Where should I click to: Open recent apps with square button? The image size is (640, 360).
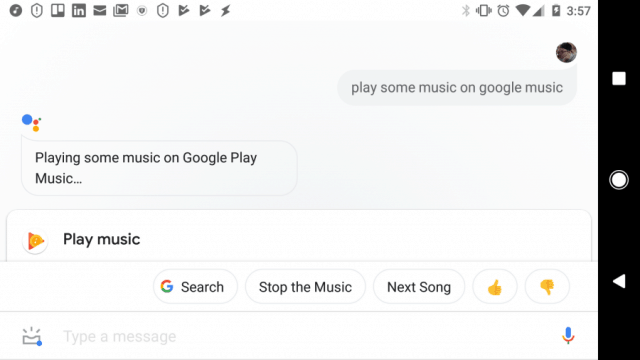tap(619, 78)
